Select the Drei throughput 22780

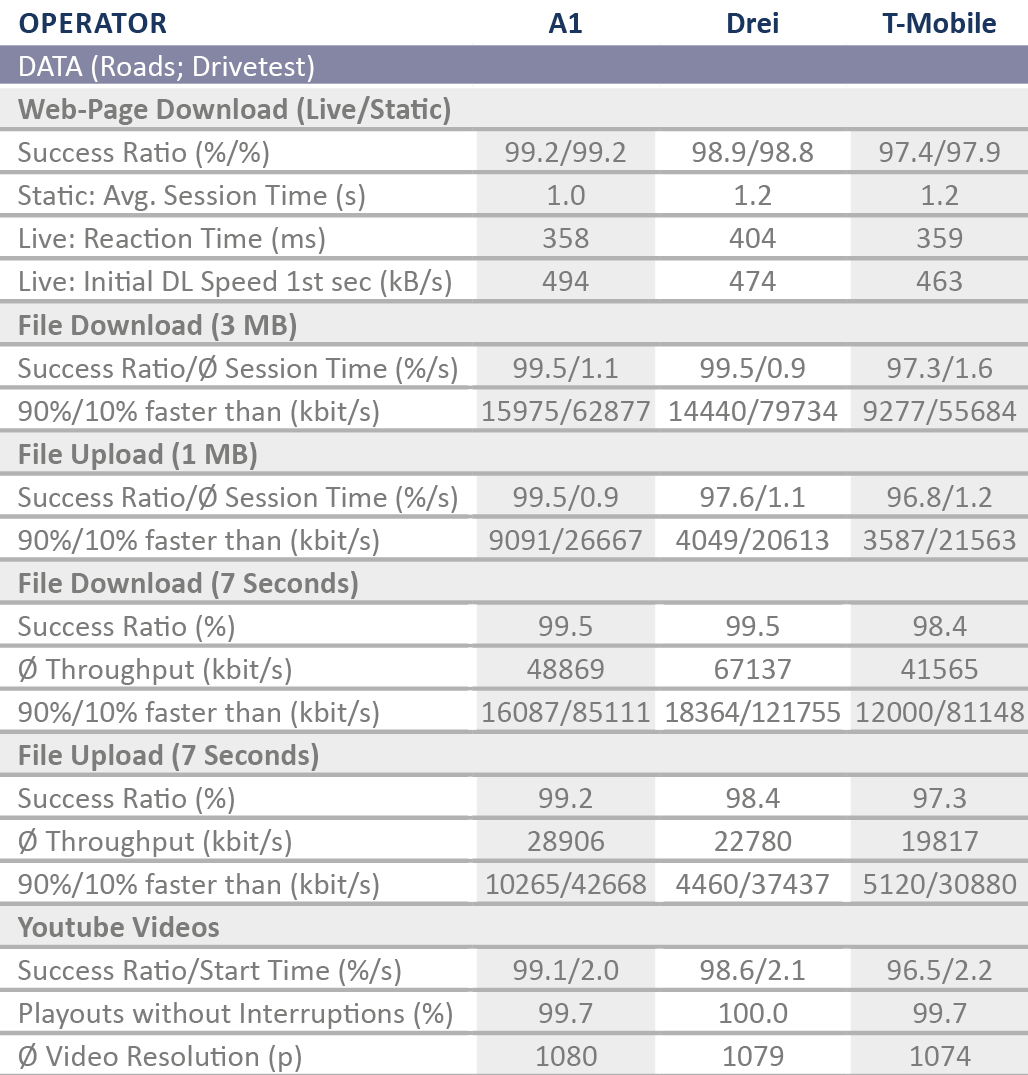(x=752, y=842)
